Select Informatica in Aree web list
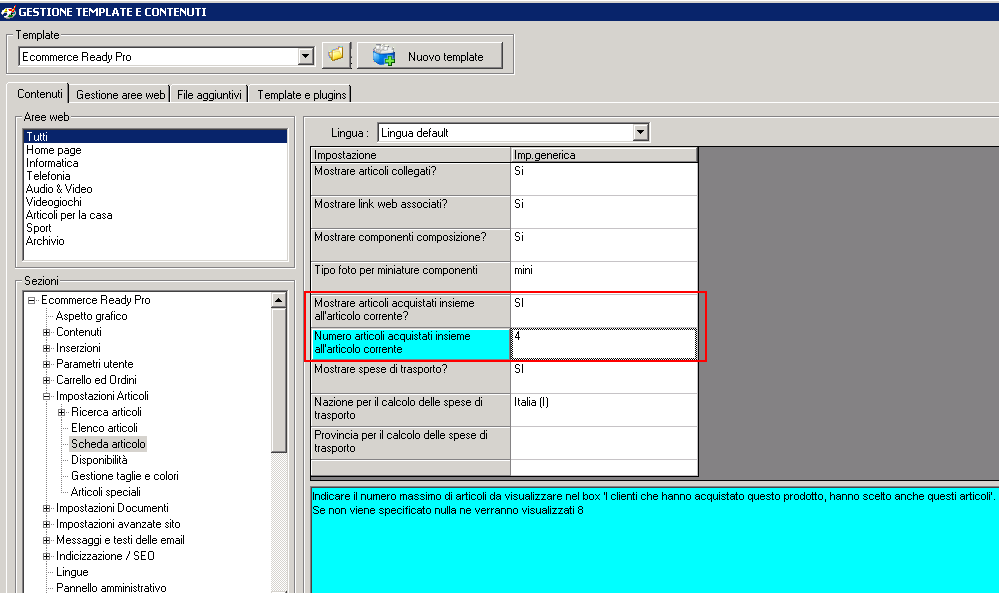 tap(52, 162)
